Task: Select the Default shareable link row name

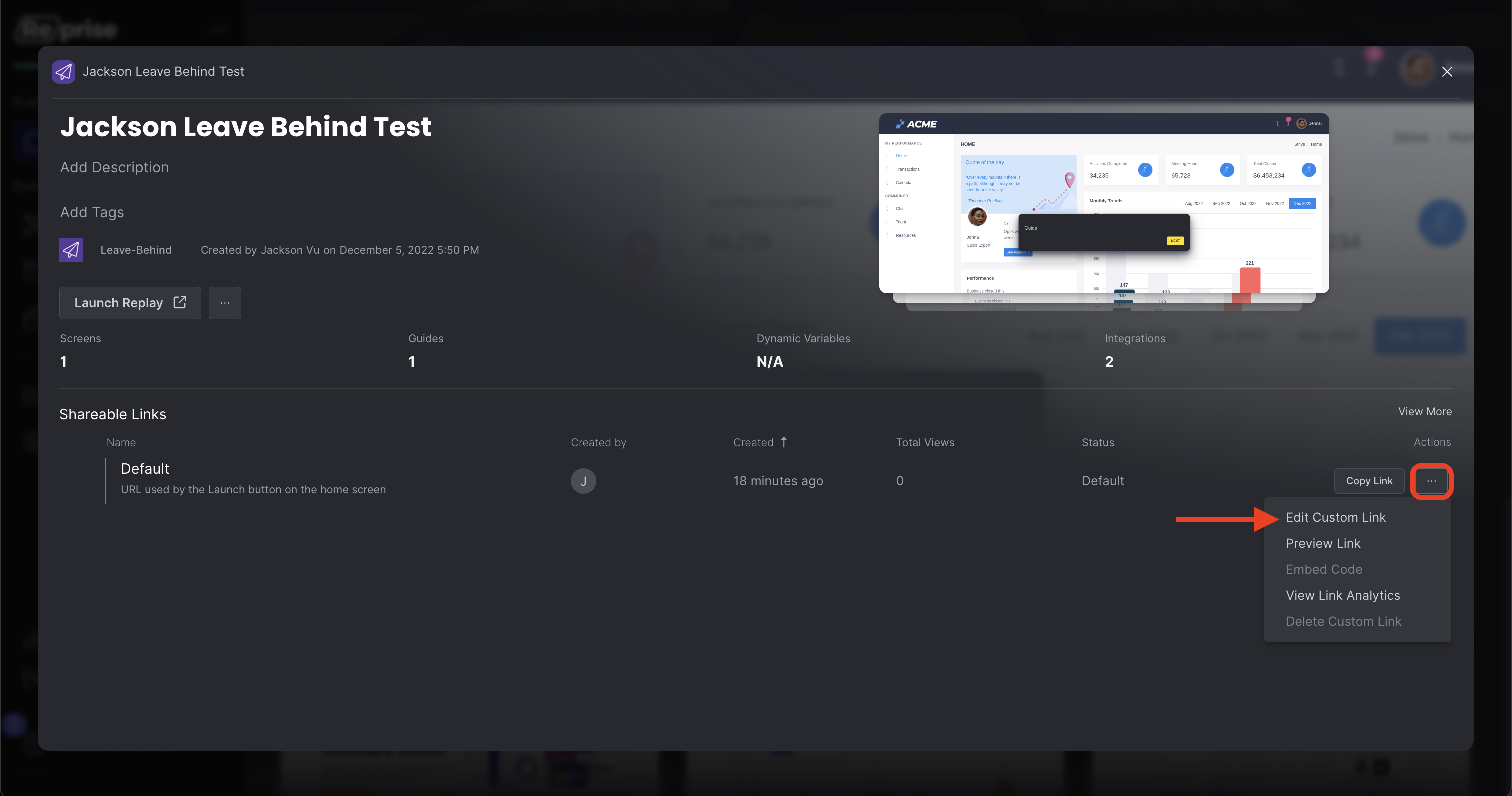Action: [145, 469]
